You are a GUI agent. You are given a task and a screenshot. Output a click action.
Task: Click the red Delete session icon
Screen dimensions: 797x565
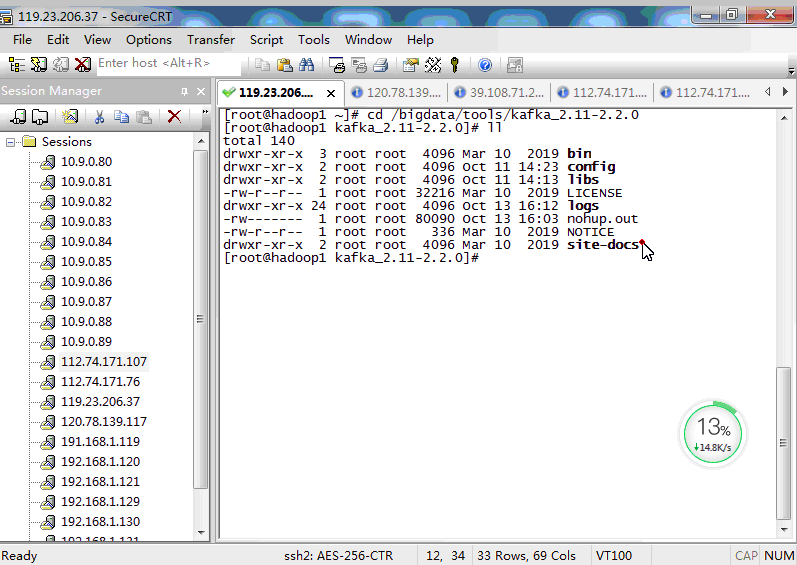coord(174,116)
